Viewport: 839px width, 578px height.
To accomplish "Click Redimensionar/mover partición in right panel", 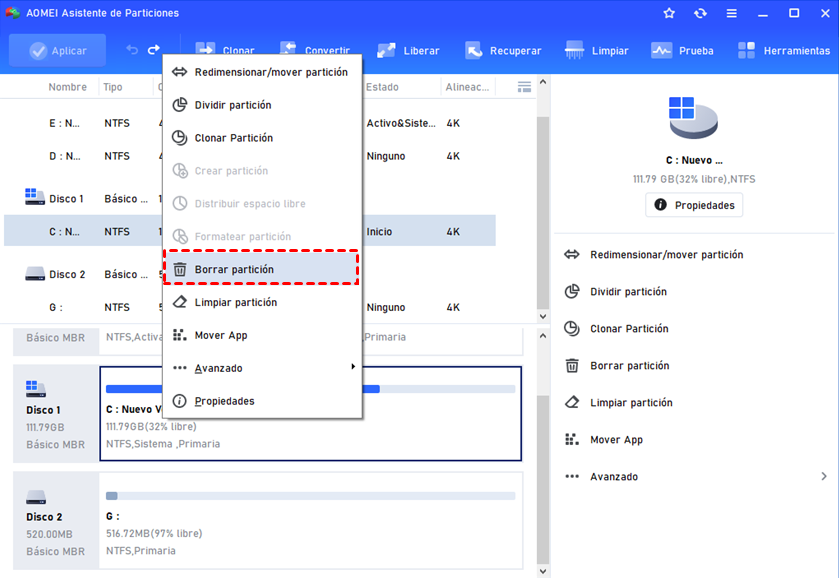I will (x=666, y=255).
